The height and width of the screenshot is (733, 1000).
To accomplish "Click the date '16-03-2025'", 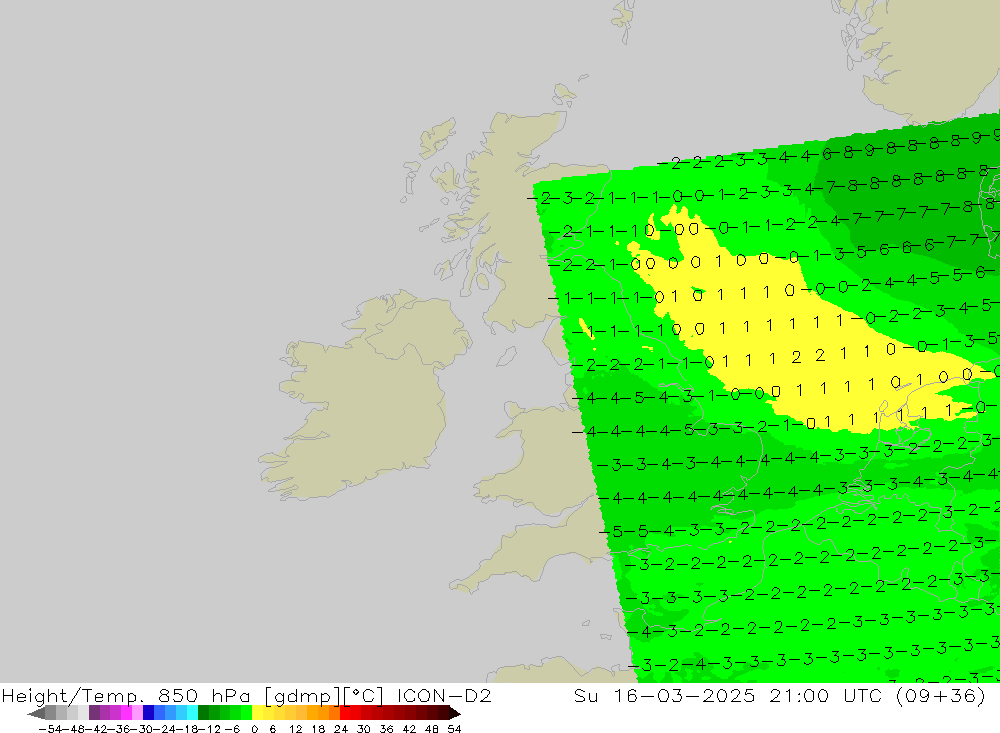I will click(x=684, y=696).
